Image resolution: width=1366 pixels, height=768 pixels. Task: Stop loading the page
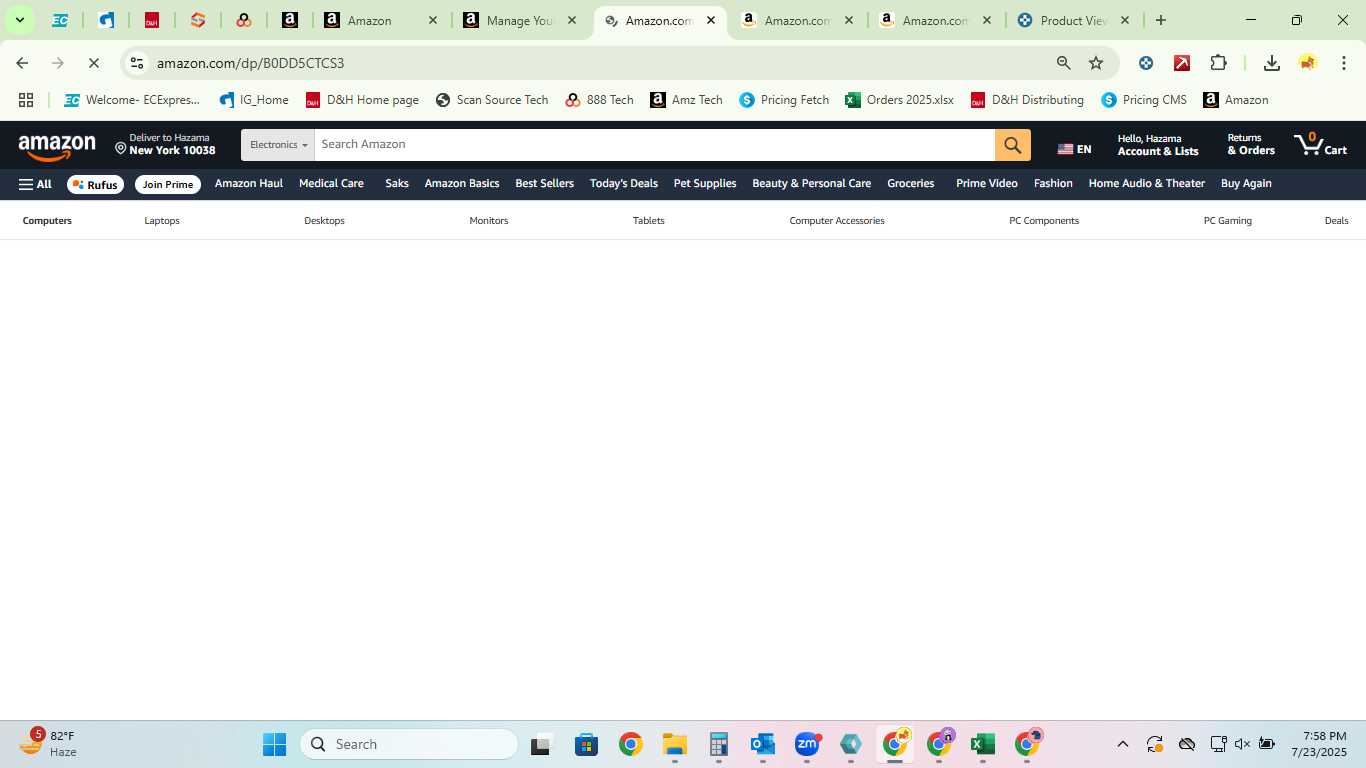click(93, 63)
